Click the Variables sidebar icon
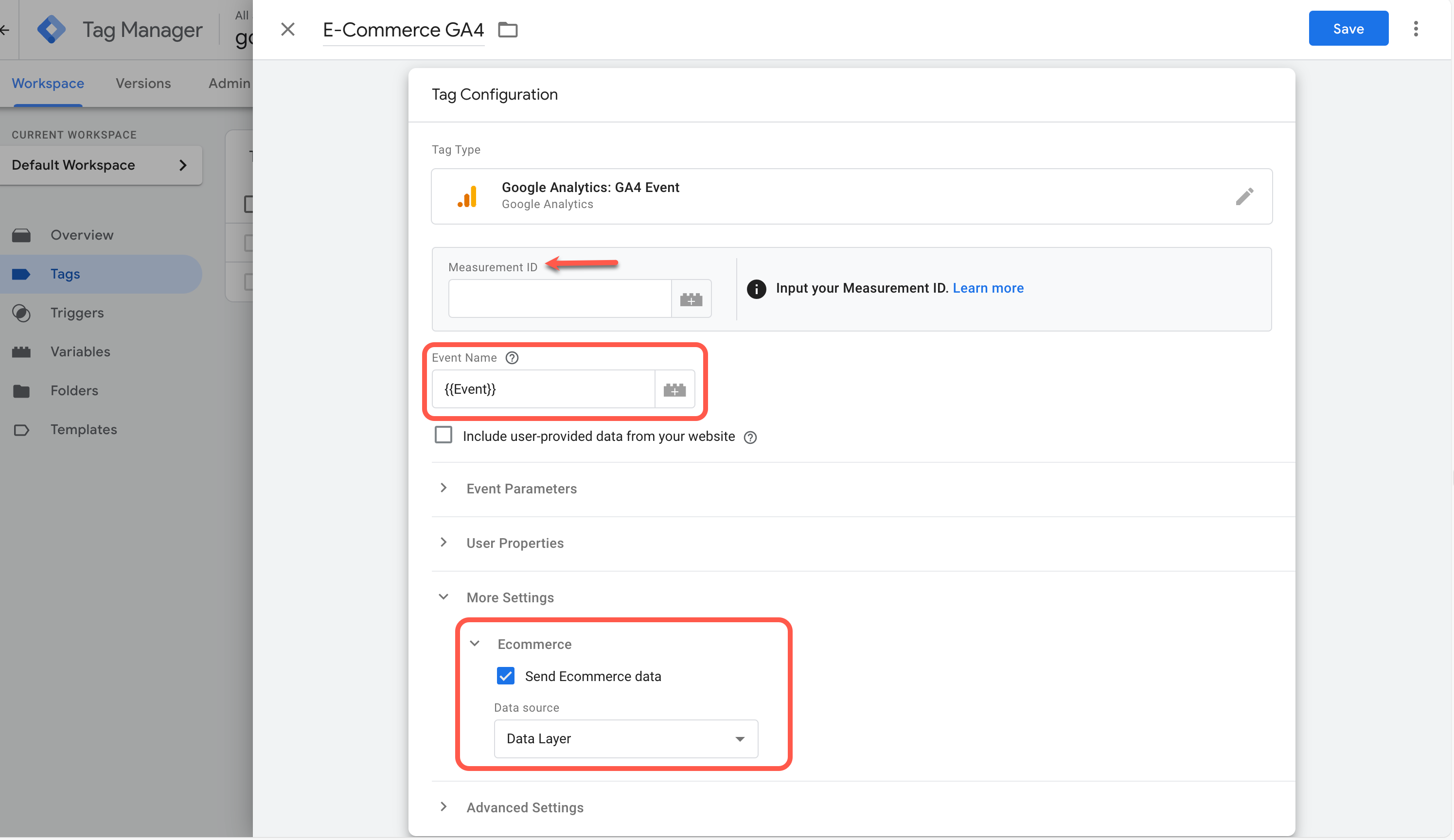This screenshot has width=1454, height=840. 21,352
